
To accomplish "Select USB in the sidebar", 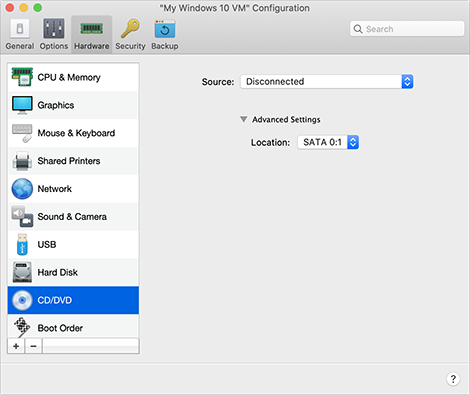I will [x=73, y=244].
